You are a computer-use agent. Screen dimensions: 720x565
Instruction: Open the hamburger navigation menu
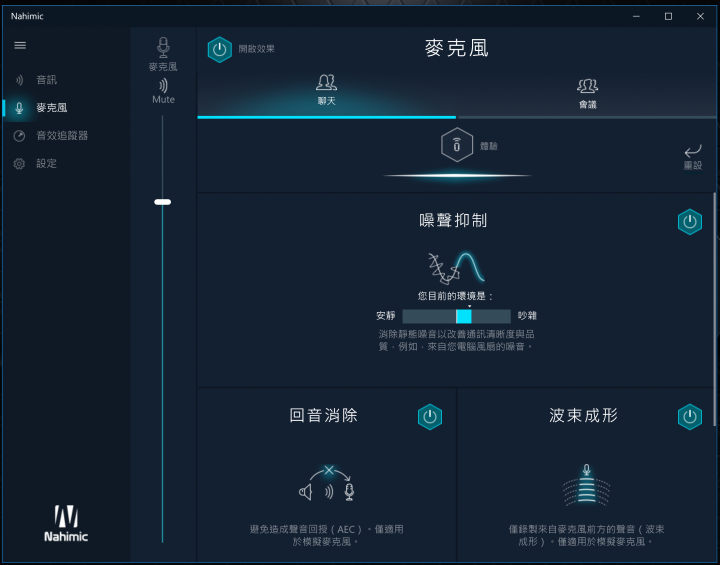pos(20,45)
